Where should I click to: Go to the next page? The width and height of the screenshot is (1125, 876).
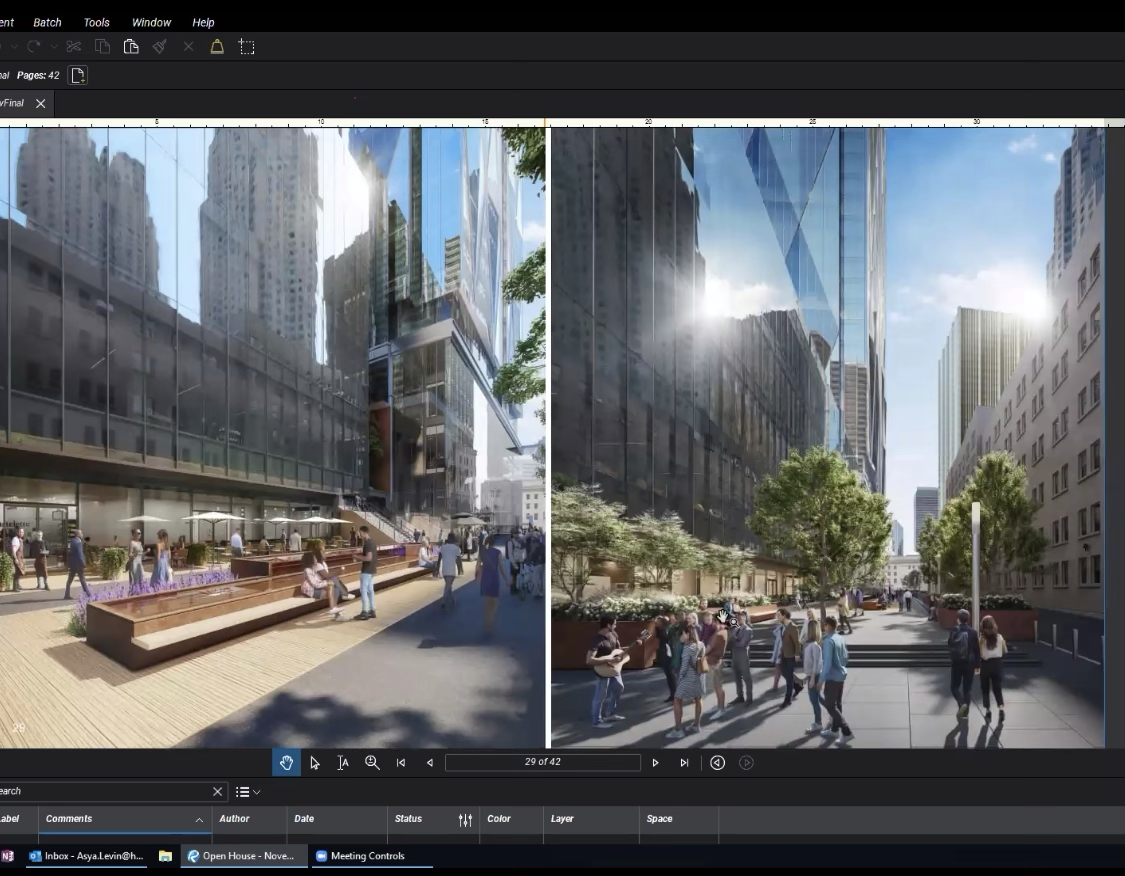coord(655,763)
